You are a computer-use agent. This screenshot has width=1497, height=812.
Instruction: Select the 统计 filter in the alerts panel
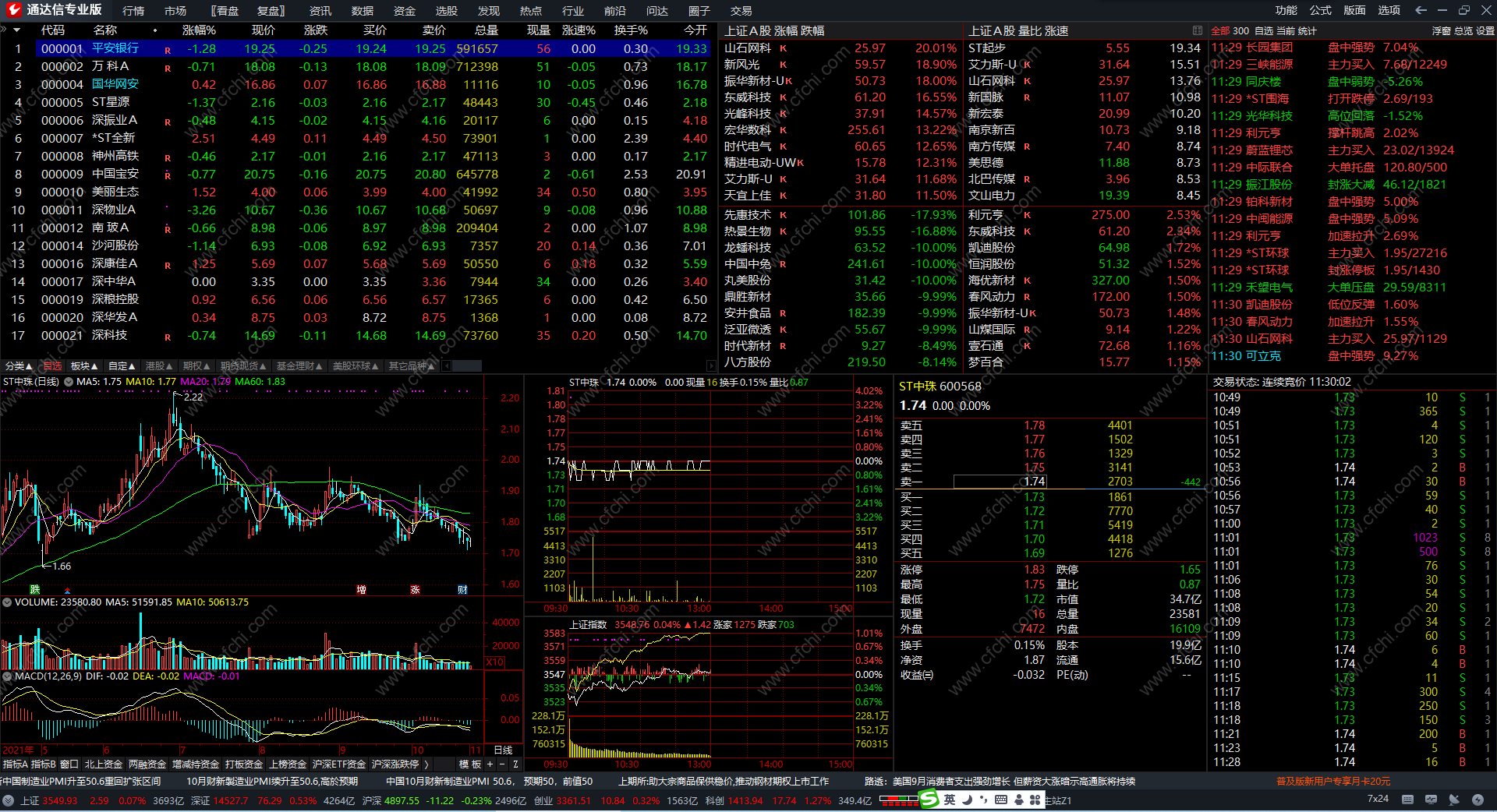(x=1308, y=31)
